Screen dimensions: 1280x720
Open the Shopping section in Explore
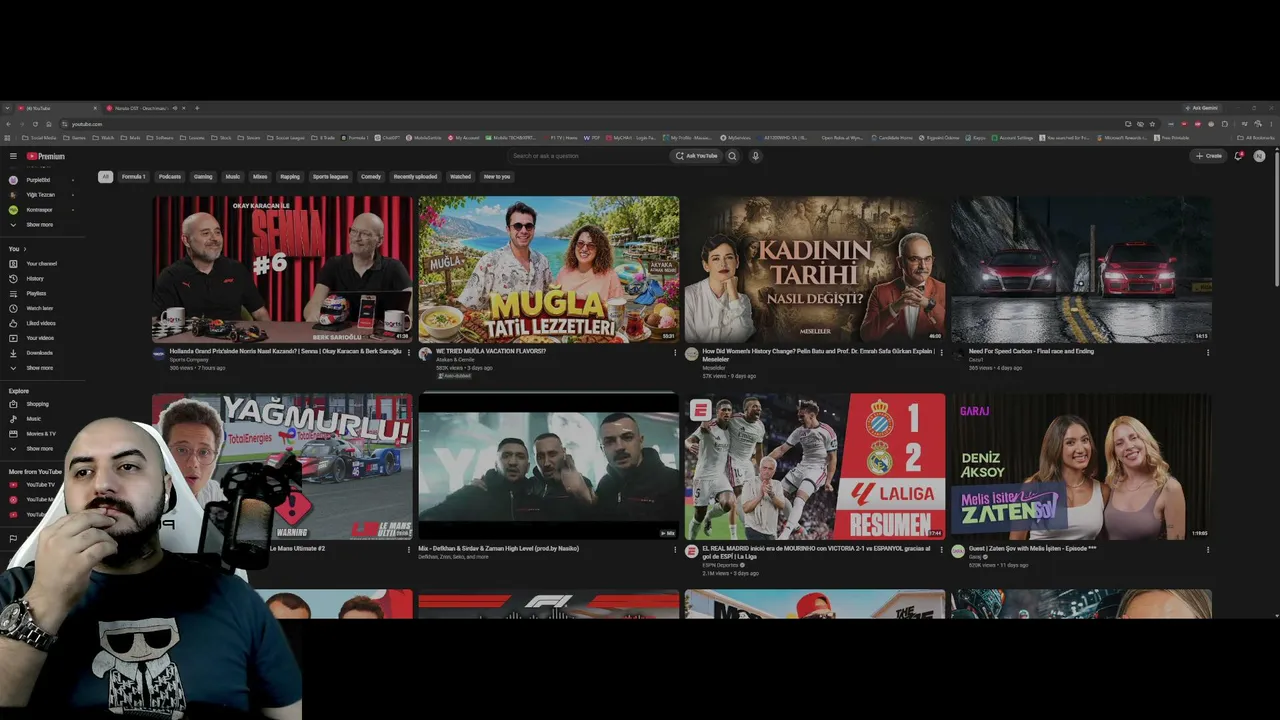pyautogui.click(x=37, y=404)
